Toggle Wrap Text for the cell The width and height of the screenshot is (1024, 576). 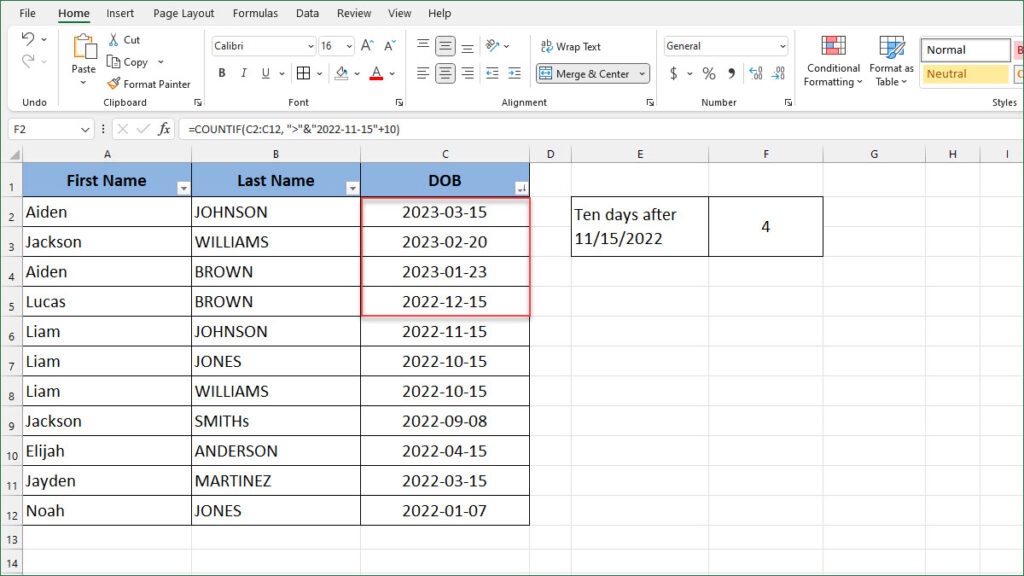pyautogui.click(x=570, y=46)
